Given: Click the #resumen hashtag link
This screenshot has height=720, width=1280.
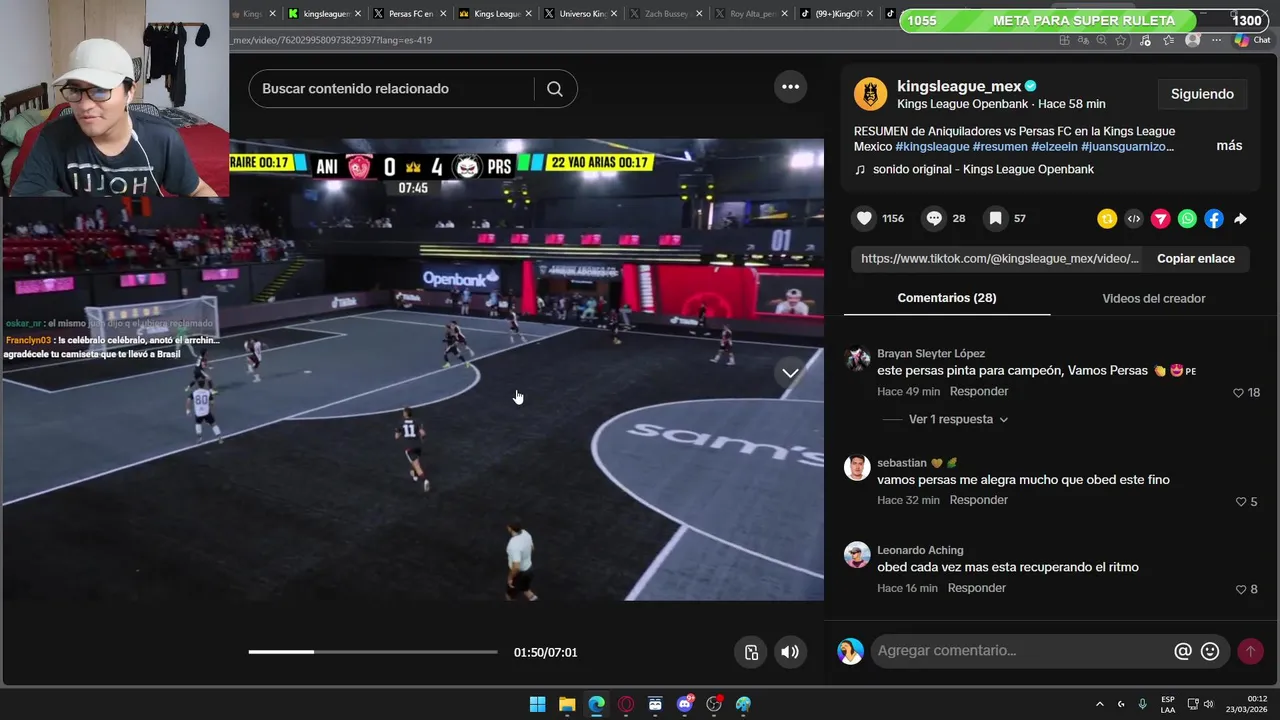Looking at the screenshot, I should pyautogui.click(x=1000, y=146).
